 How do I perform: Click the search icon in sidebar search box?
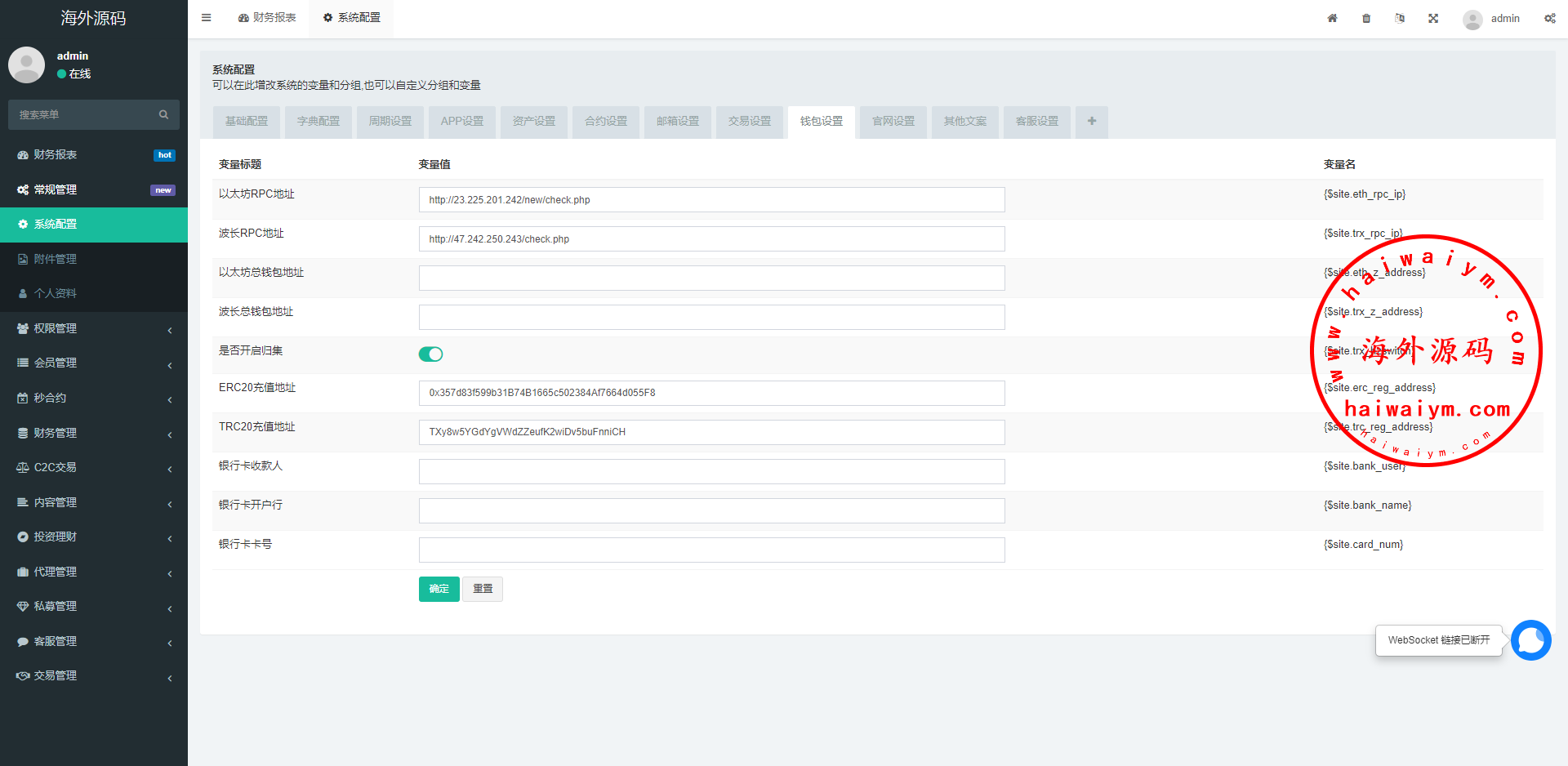pos(163,115)
